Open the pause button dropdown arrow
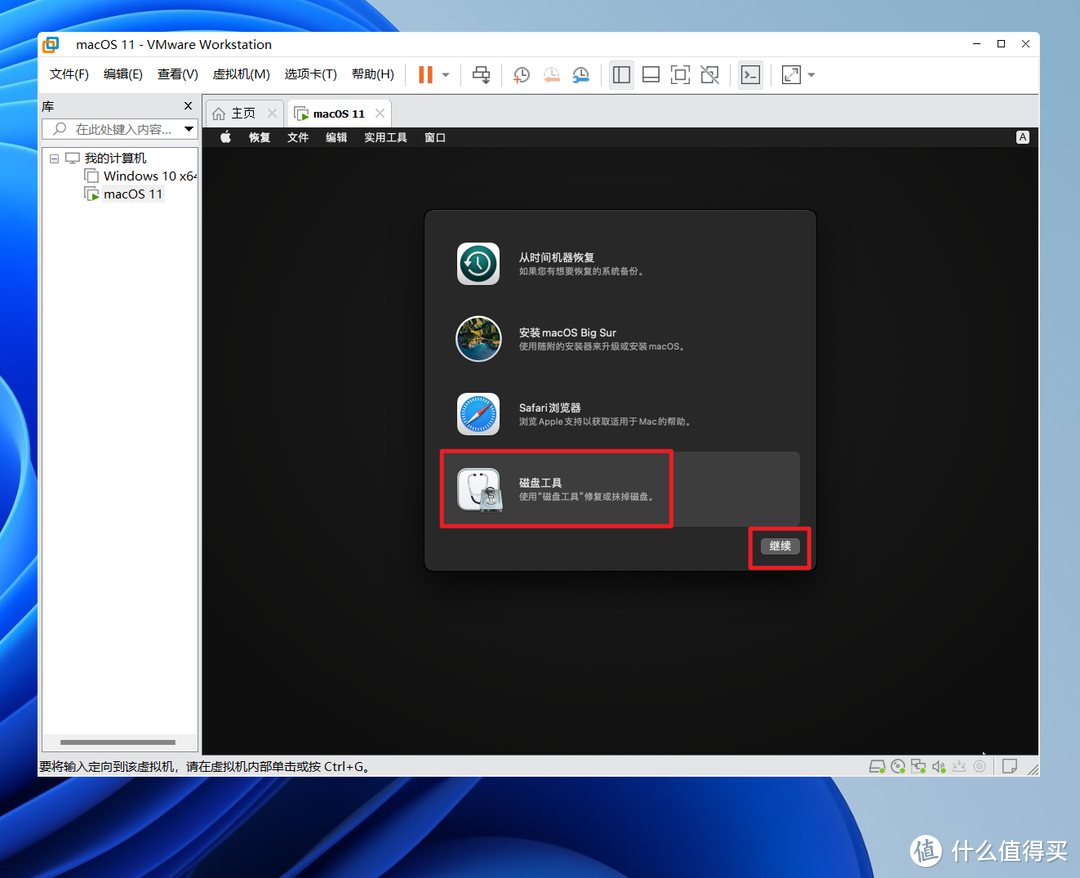Viewport: 1080px width, 878px height. [x=446, y=75]
